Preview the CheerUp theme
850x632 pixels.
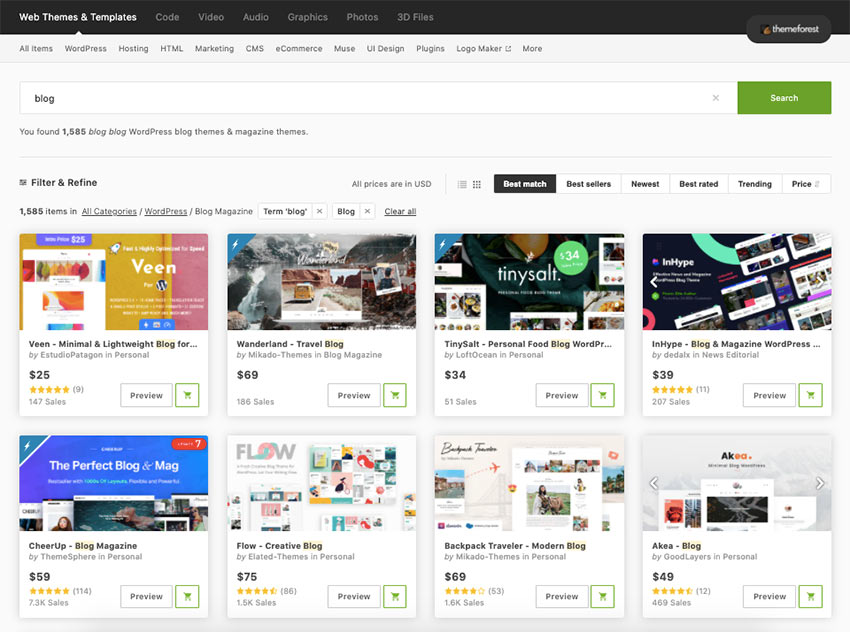pos(146,596)
